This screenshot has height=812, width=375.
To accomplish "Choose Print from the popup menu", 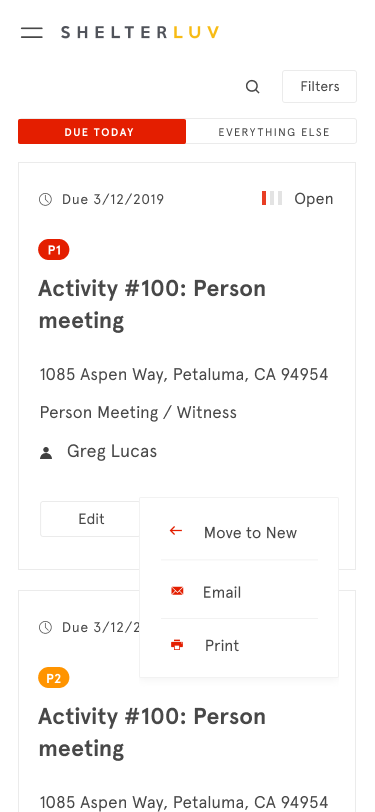I will click(239, 646).
